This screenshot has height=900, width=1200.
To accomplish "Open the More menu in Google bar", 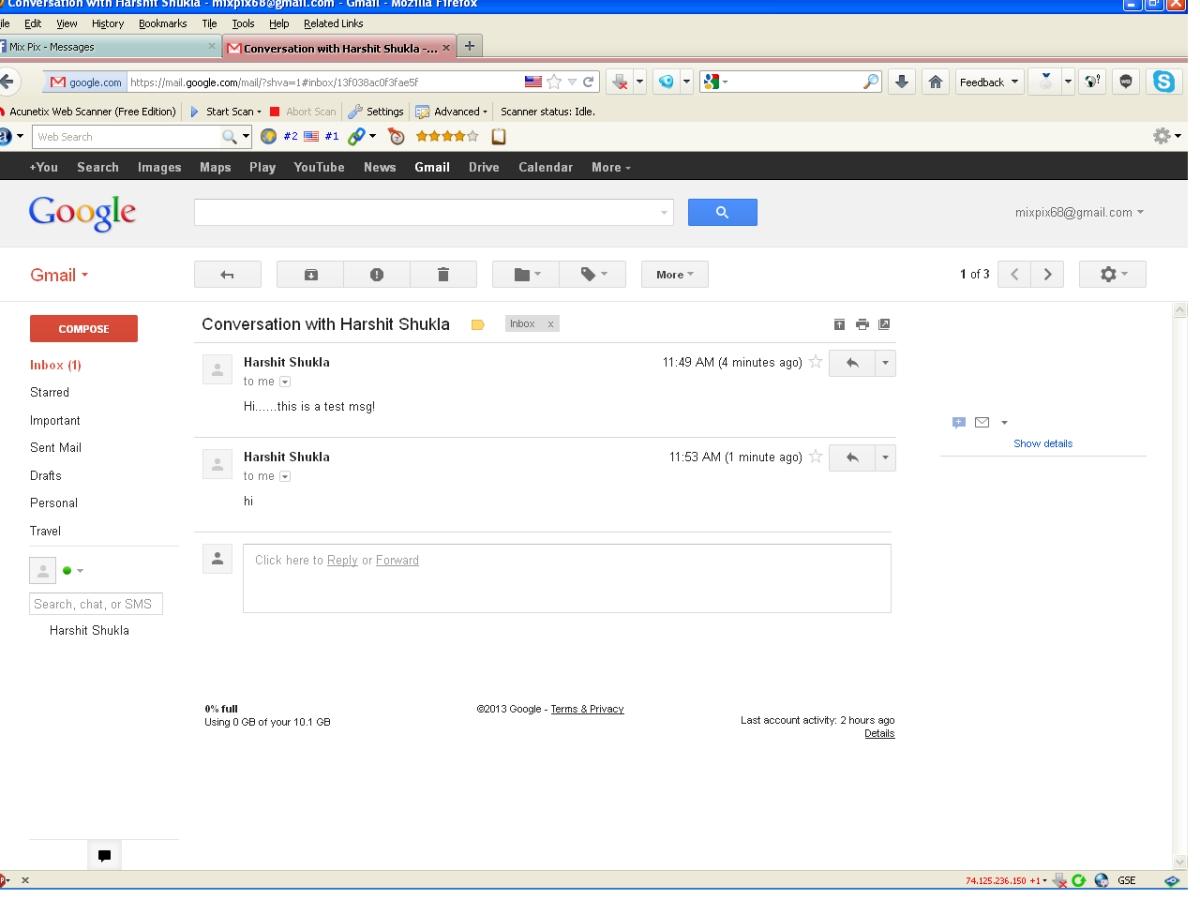I will (x=610, y=167).
